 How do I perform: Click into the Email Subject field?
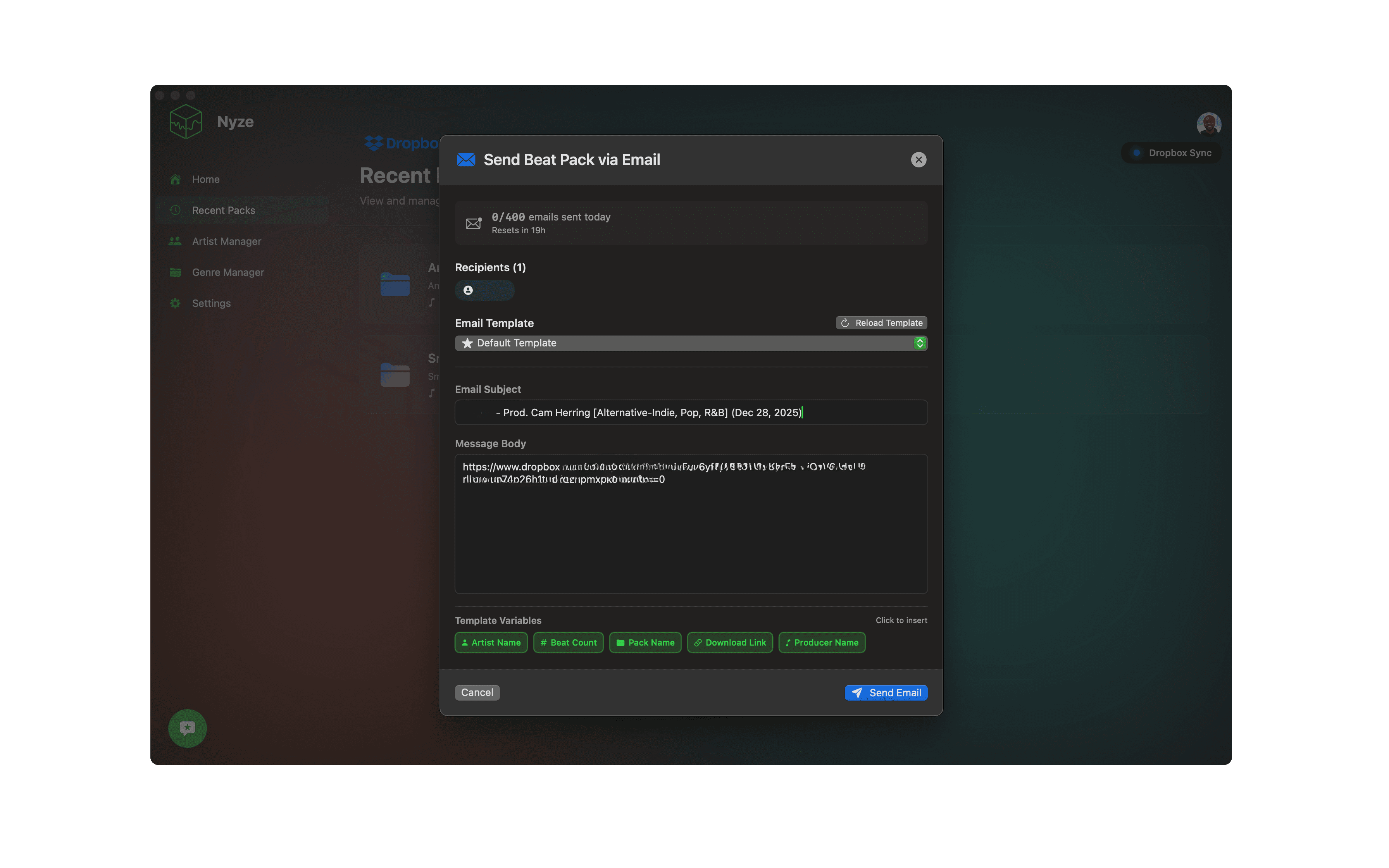click(x=691, y=412)
